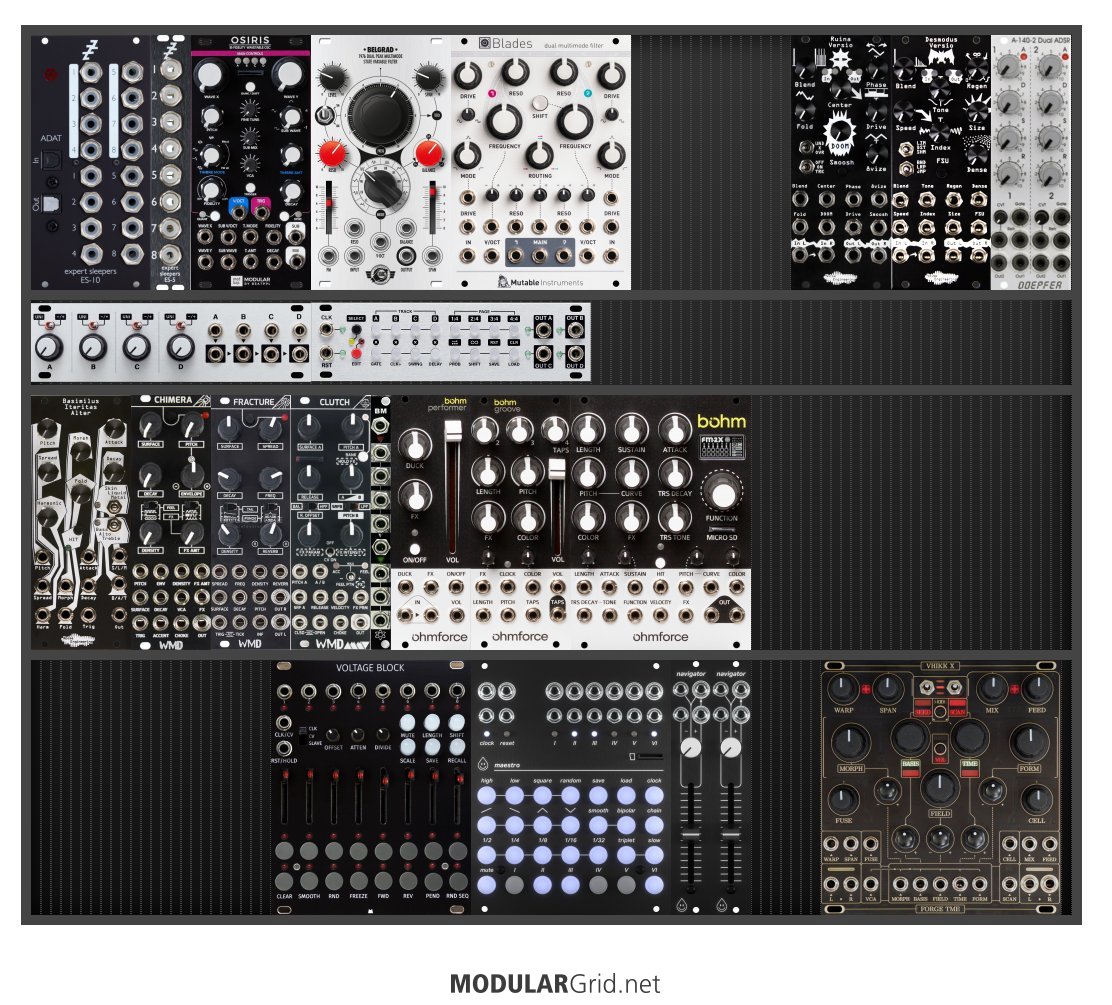Toggle the UNI switch above knob B

[94, 324]
